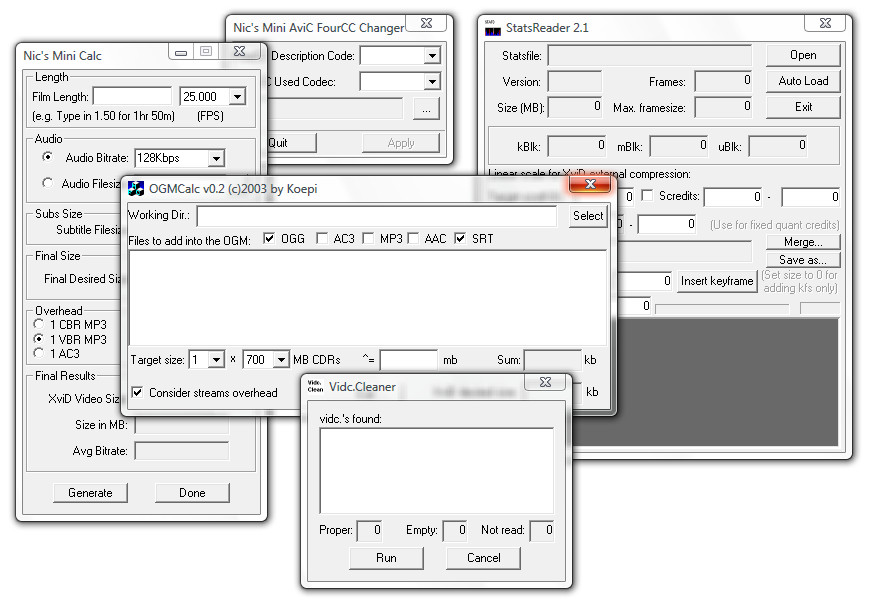Click the Save as... button
Image resolution: width=874 pixels, height=612 pixels.
pos(803,260)
